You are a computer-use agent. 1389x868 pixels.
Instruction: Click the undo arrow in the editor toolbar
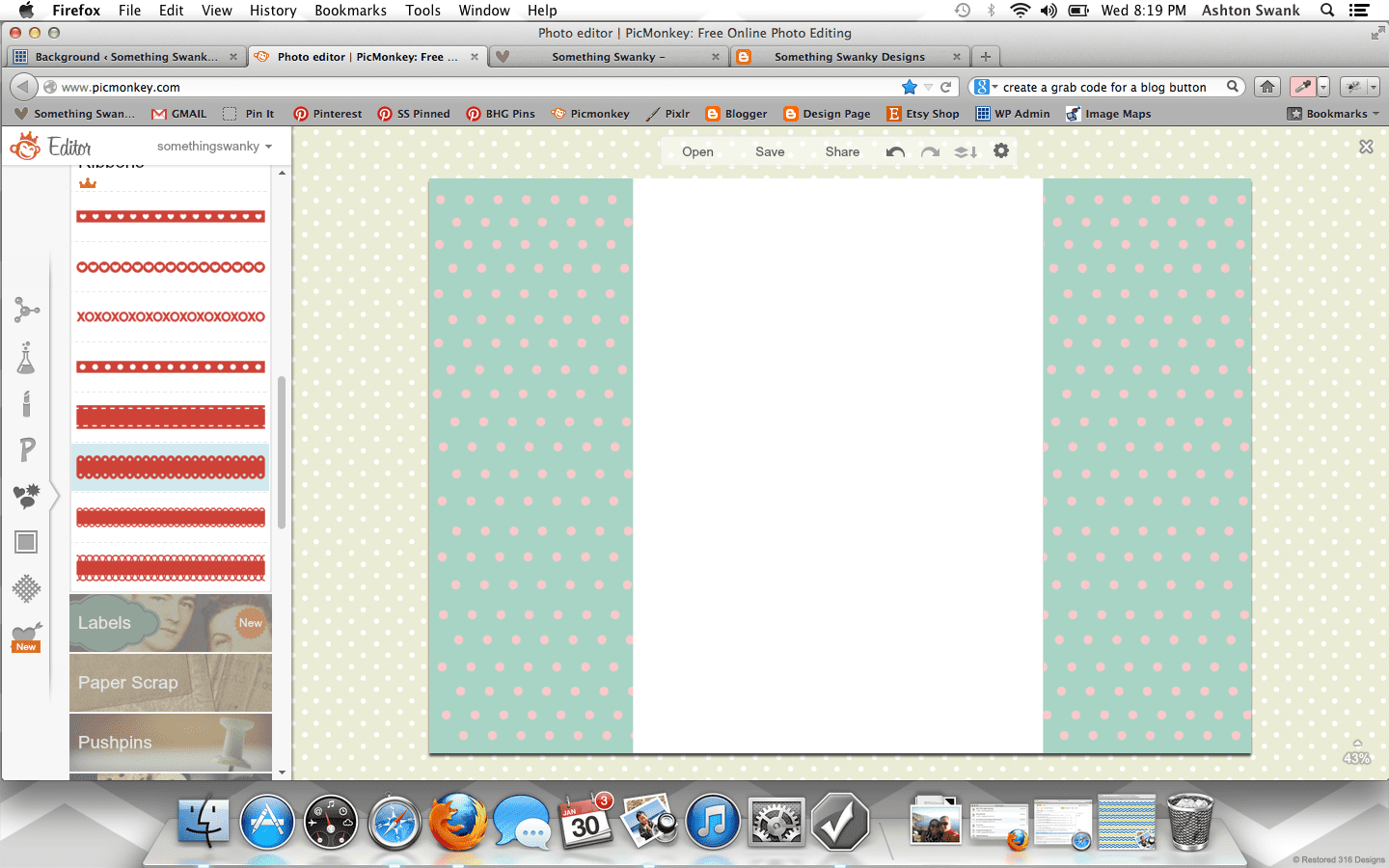point(895,152)
